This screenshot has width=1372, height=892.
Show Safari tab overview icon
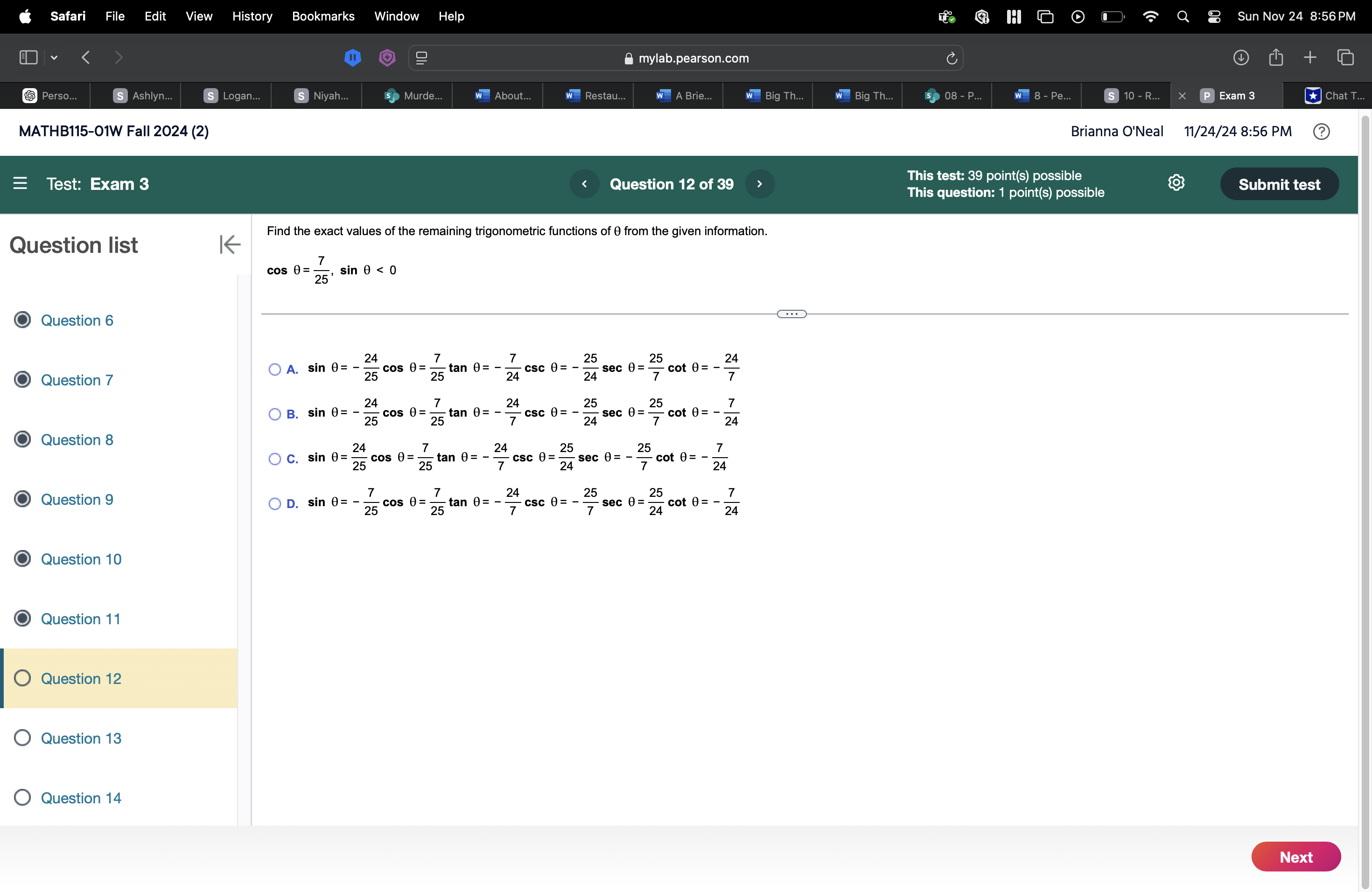tap(1345, 58)
